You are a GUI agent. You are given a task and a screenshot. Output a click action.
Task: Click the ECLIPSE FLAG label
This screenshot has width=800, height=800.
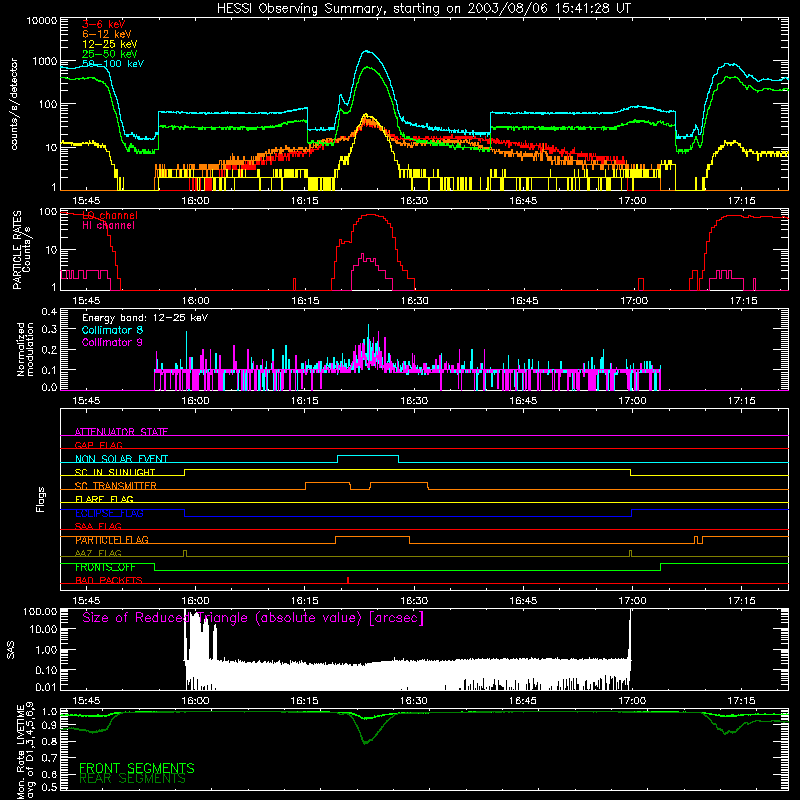[109, 513]
